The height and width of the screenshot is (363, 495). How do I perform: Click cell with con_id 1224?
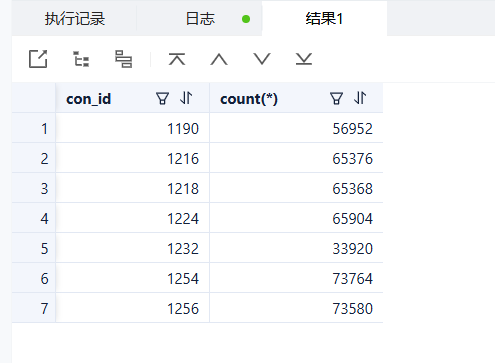click(x=132, y=218)
